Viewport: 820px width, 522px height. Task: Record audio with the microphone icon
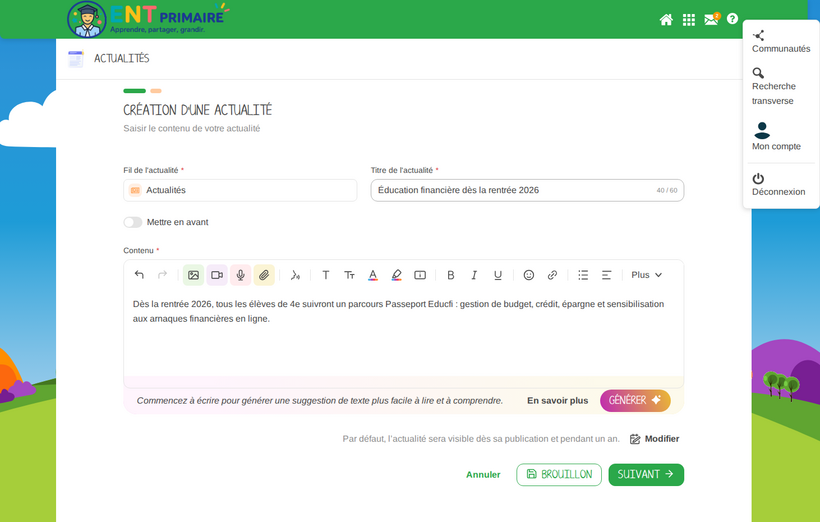240,275
